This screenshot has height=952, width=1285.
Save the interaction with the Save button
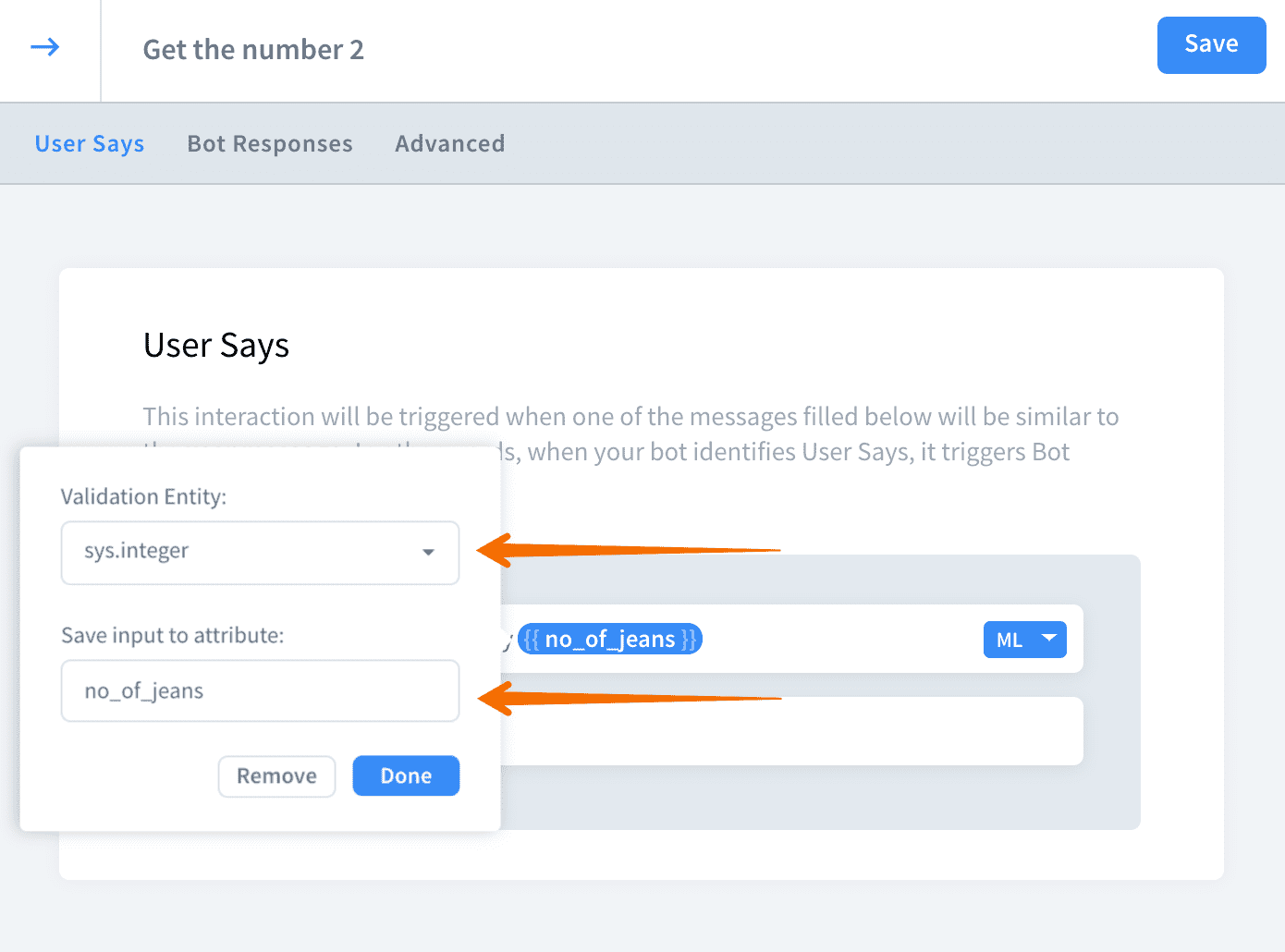click(1211, 44)
